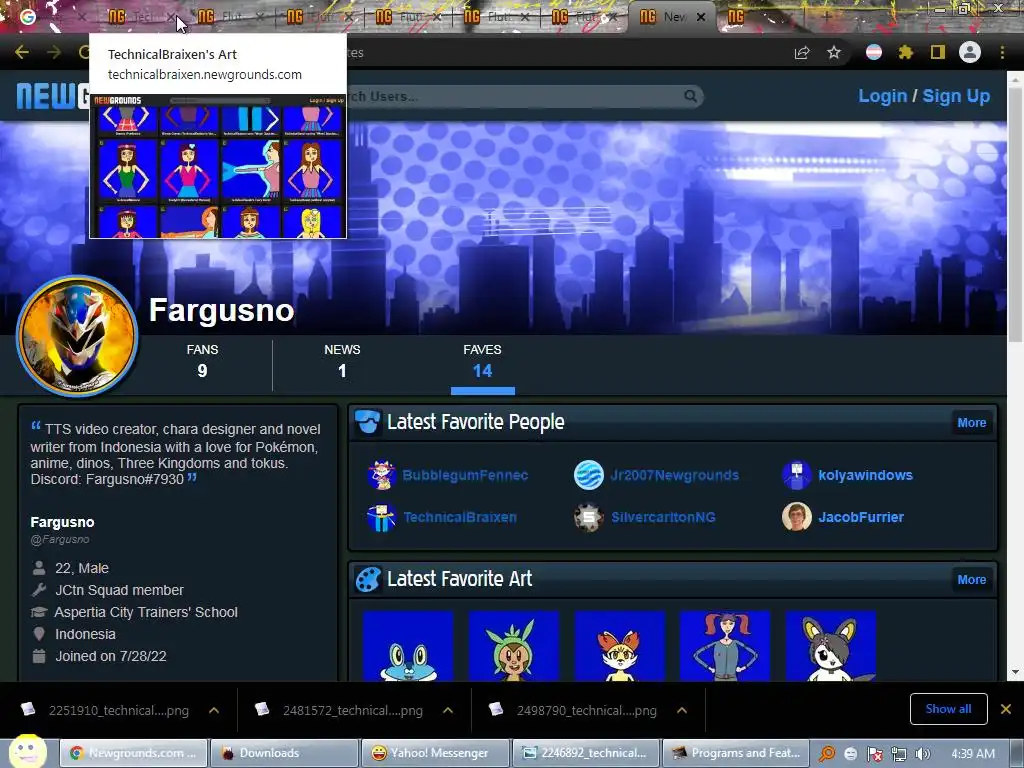Open JacobFurrier profile link
This screenshot has height=768, width=1024.
tap(861, 517)
